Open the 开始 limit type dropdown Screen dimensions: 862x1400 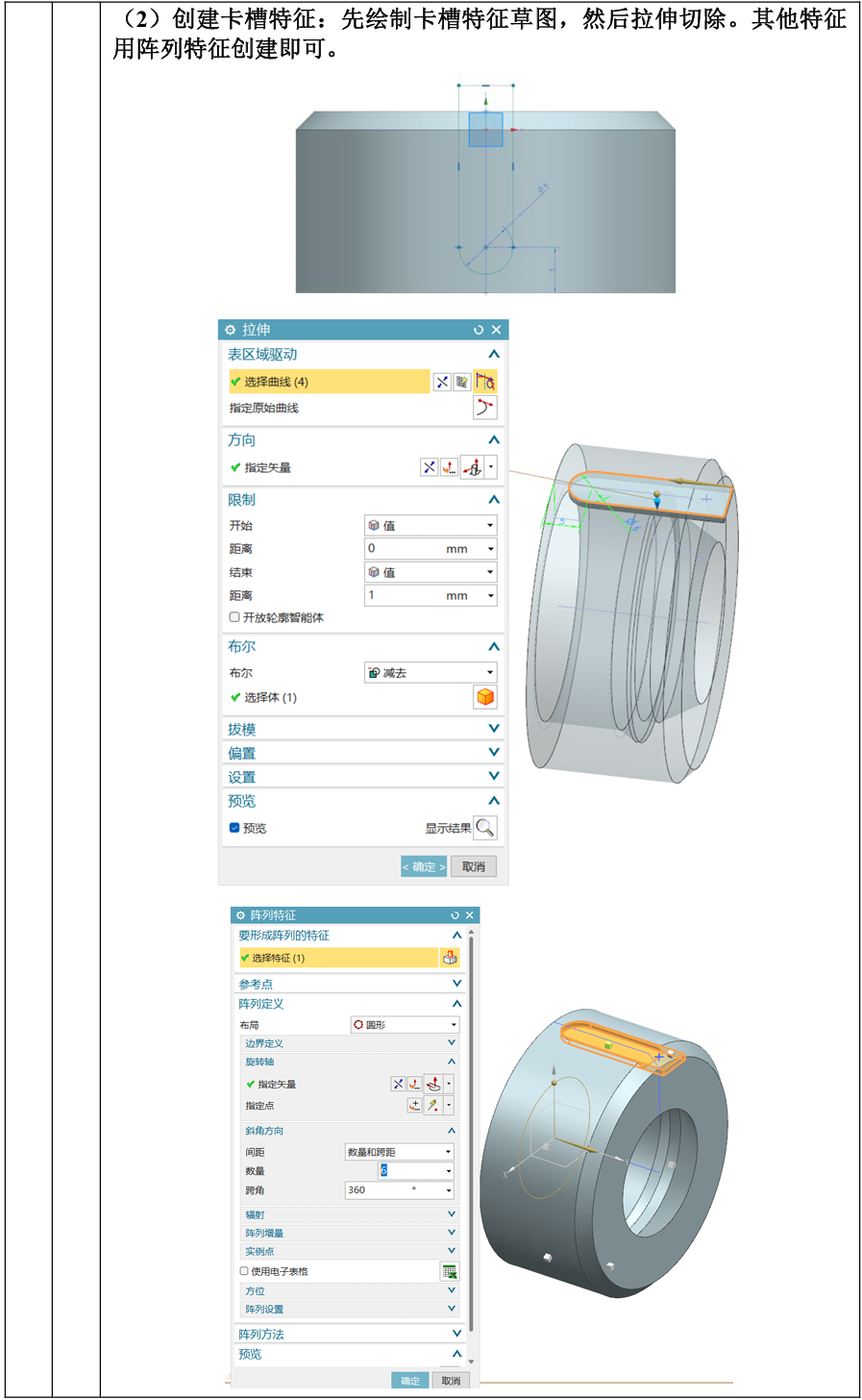coord(431,526)
